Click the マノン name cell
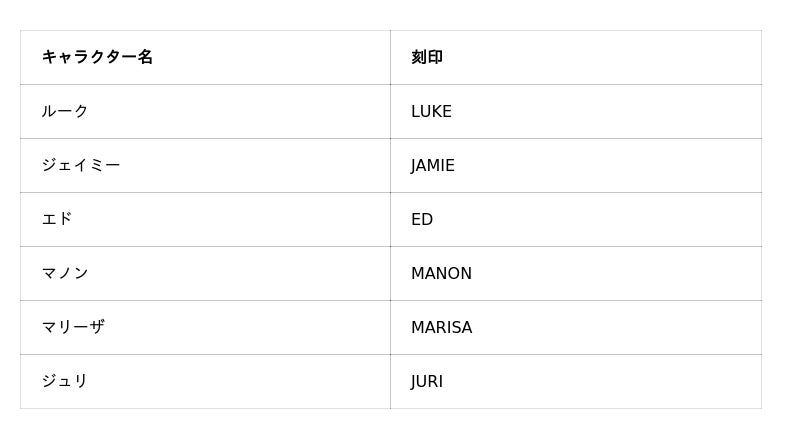The width and height of the screenshot is (800, 439). coord(65,274)
